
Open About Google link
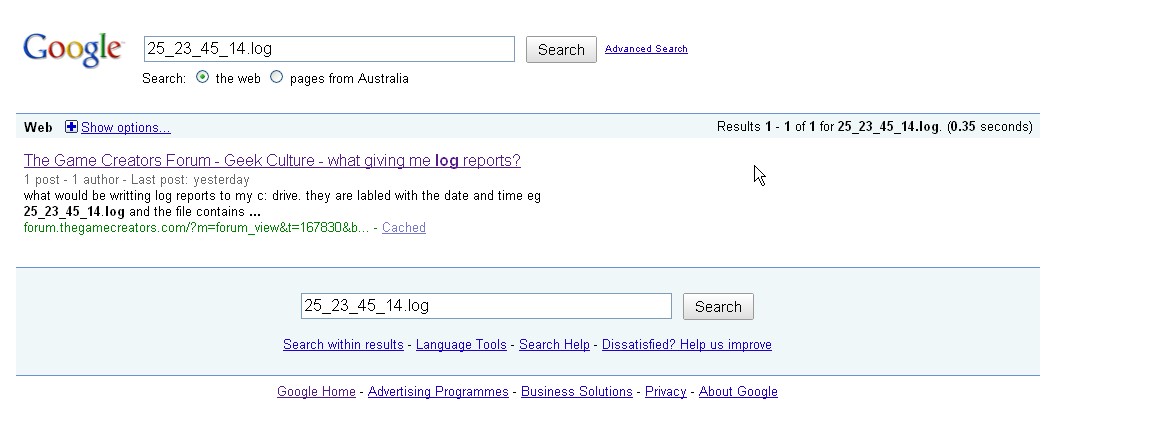pyautogui.click(x=738, y=392)
